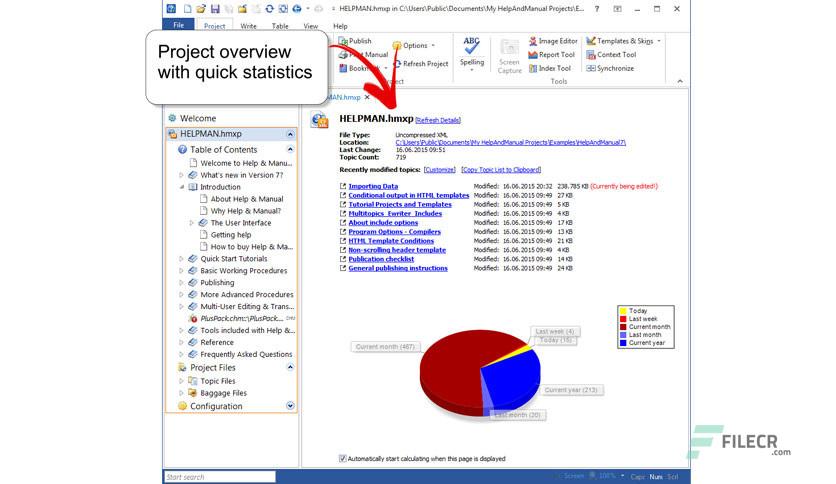The image size is (836, 484).
Task: Expand the Configuration section chevron
Action: (x=290, y=406)
